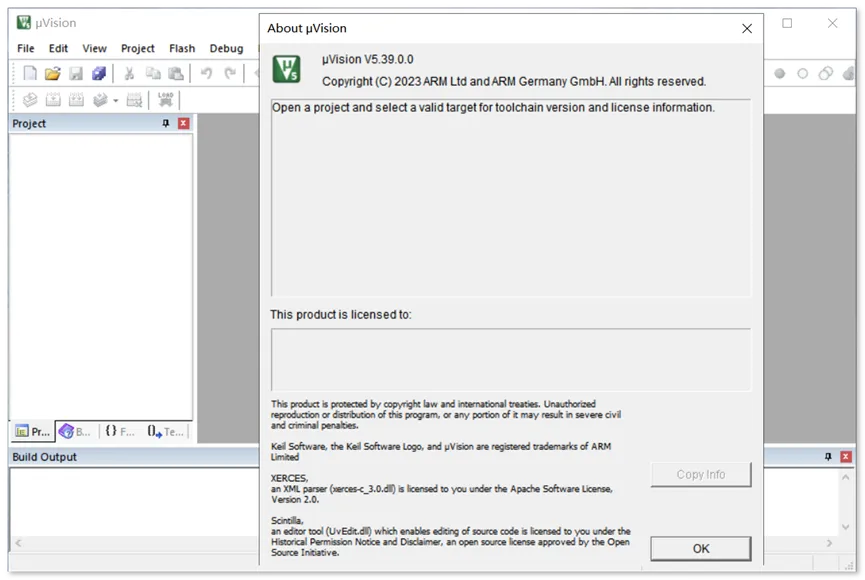Viewport: 865px width, 580px height.
Task: Open the View menu
Action: tap(94, 49)
